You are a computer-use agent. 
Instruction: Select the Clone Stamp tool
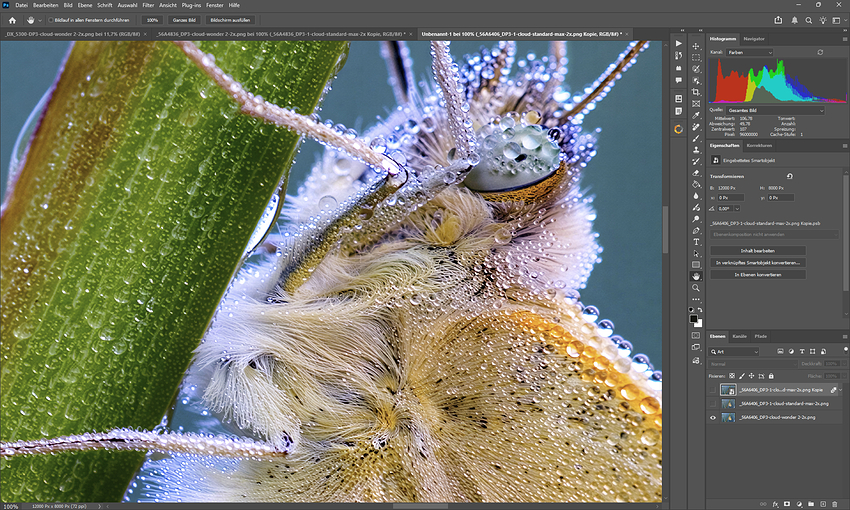[x=696, y=150]
